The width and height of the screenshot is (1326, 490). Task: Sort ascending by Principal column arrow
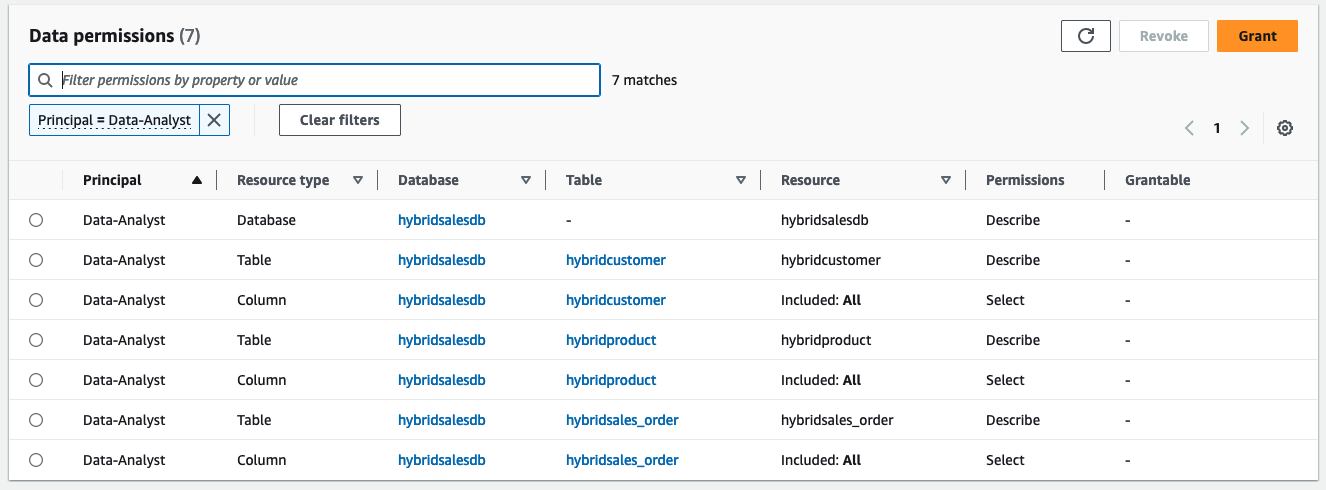[x=197, y=181]
